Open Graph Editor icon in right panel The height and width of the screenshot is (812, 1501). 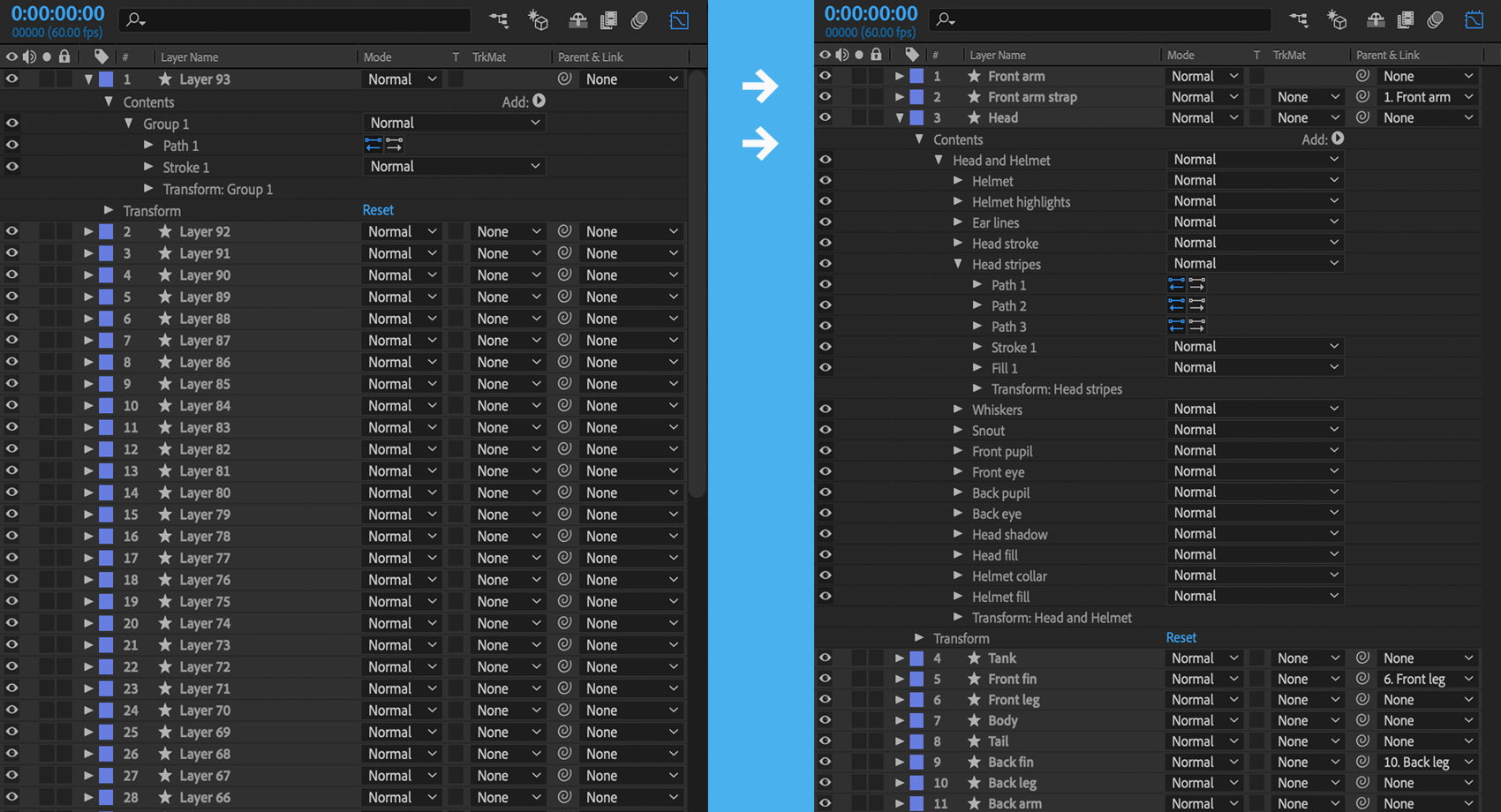(x=1475, y=19)
